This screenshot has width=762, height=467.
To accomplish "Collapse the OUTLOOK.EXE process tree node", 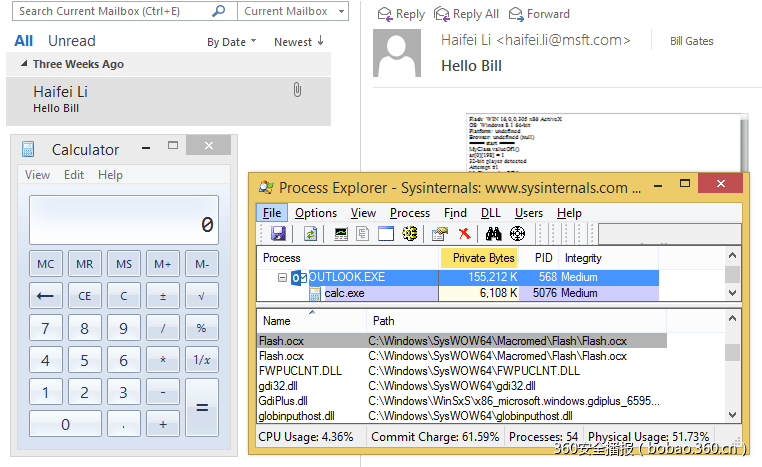I will click(x=283, y=277).
